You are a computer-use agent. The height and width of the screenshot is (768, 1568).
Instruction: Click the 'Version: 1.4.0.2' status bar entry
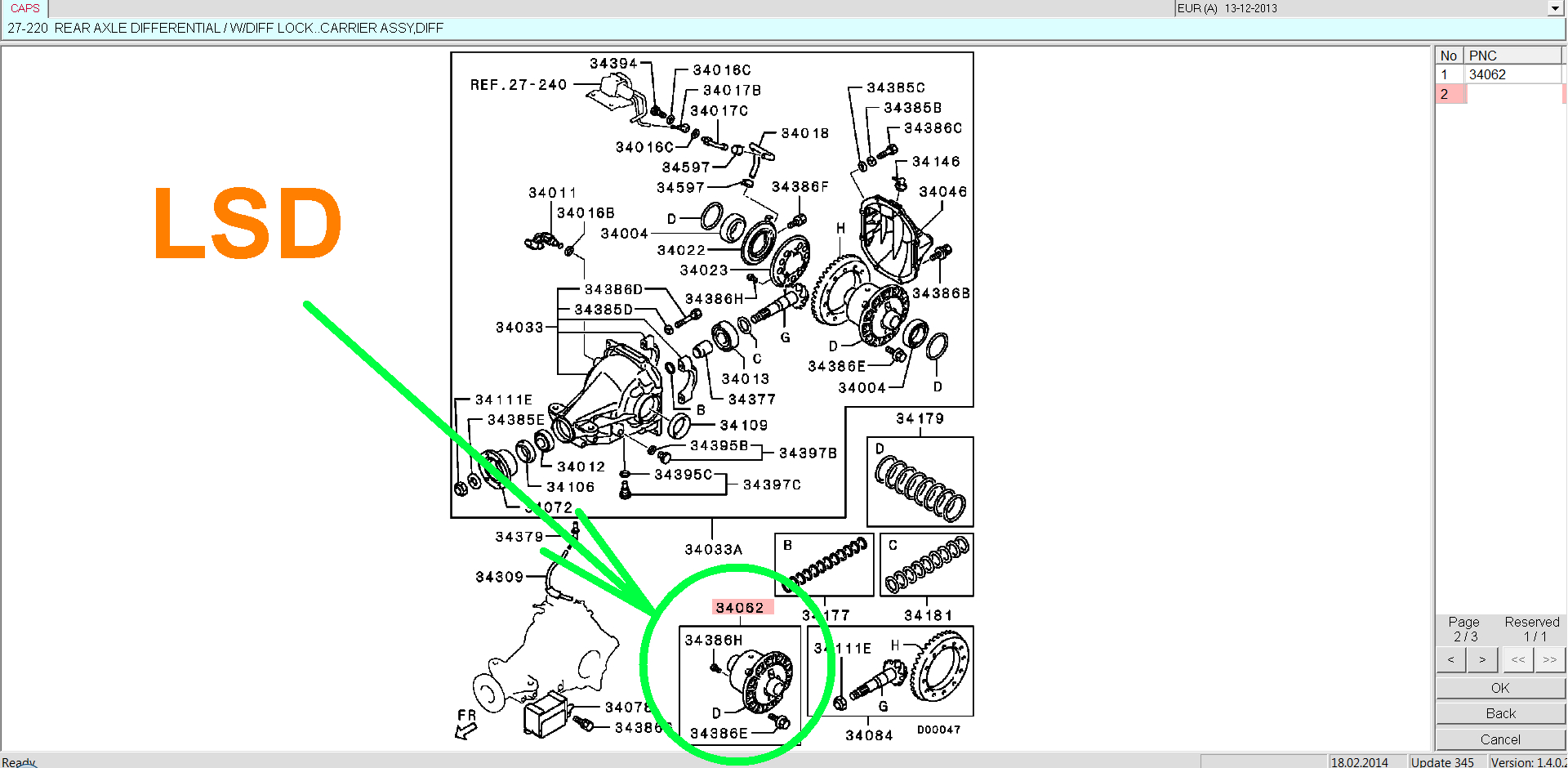(1528, 762)
